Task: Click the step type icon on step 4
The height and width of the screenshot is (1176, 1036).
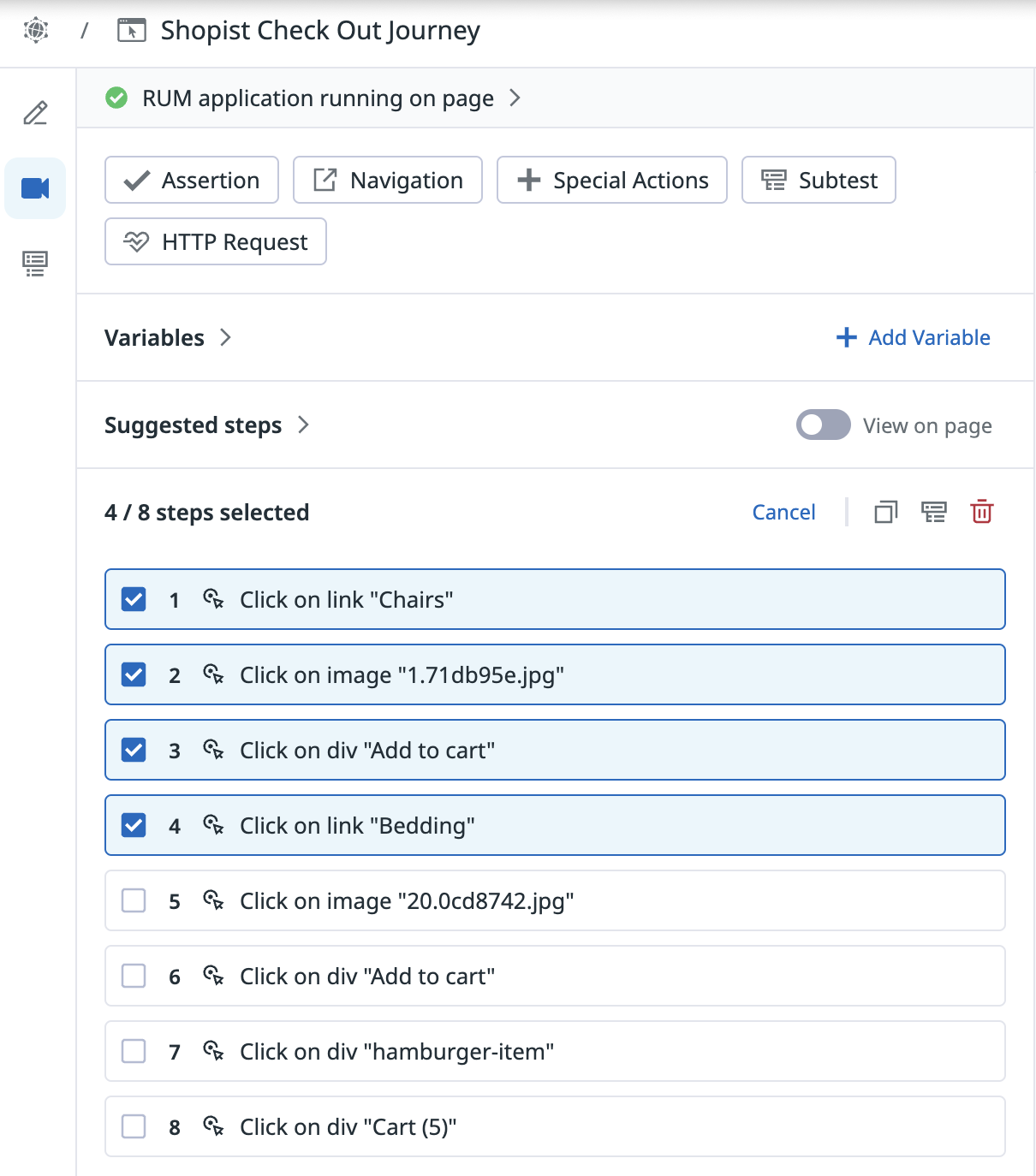Action: click(x=213, y=825)
